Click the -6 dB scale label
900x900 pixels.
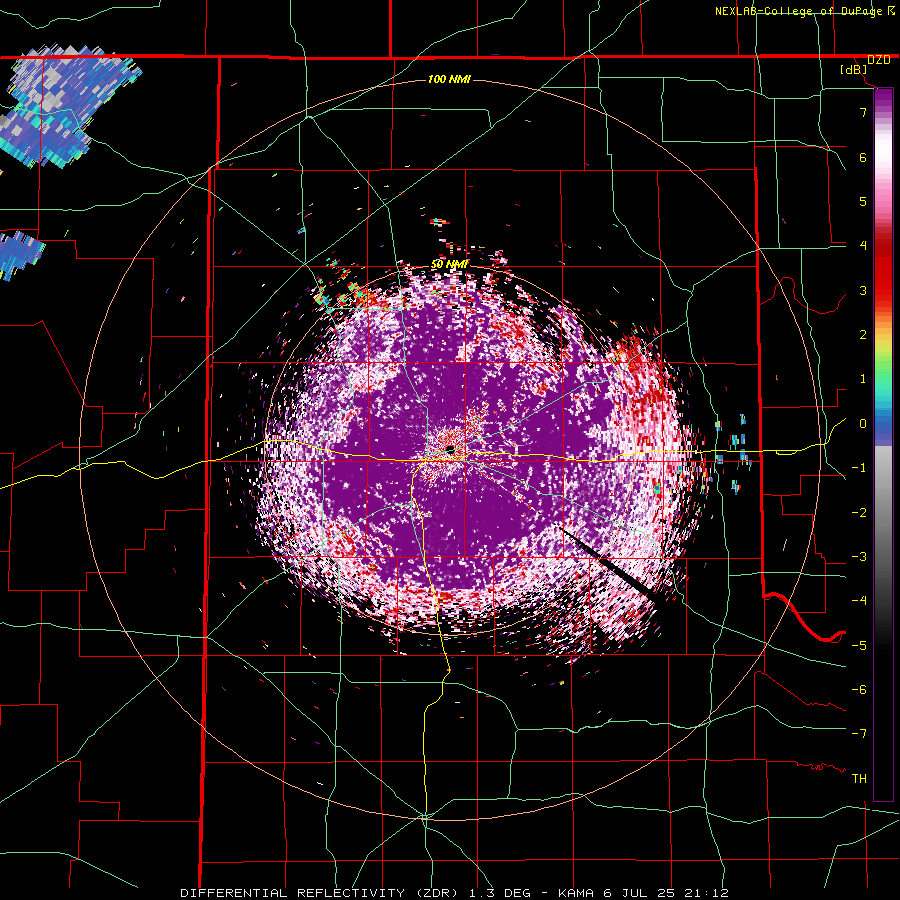click(x=859, y=690)
